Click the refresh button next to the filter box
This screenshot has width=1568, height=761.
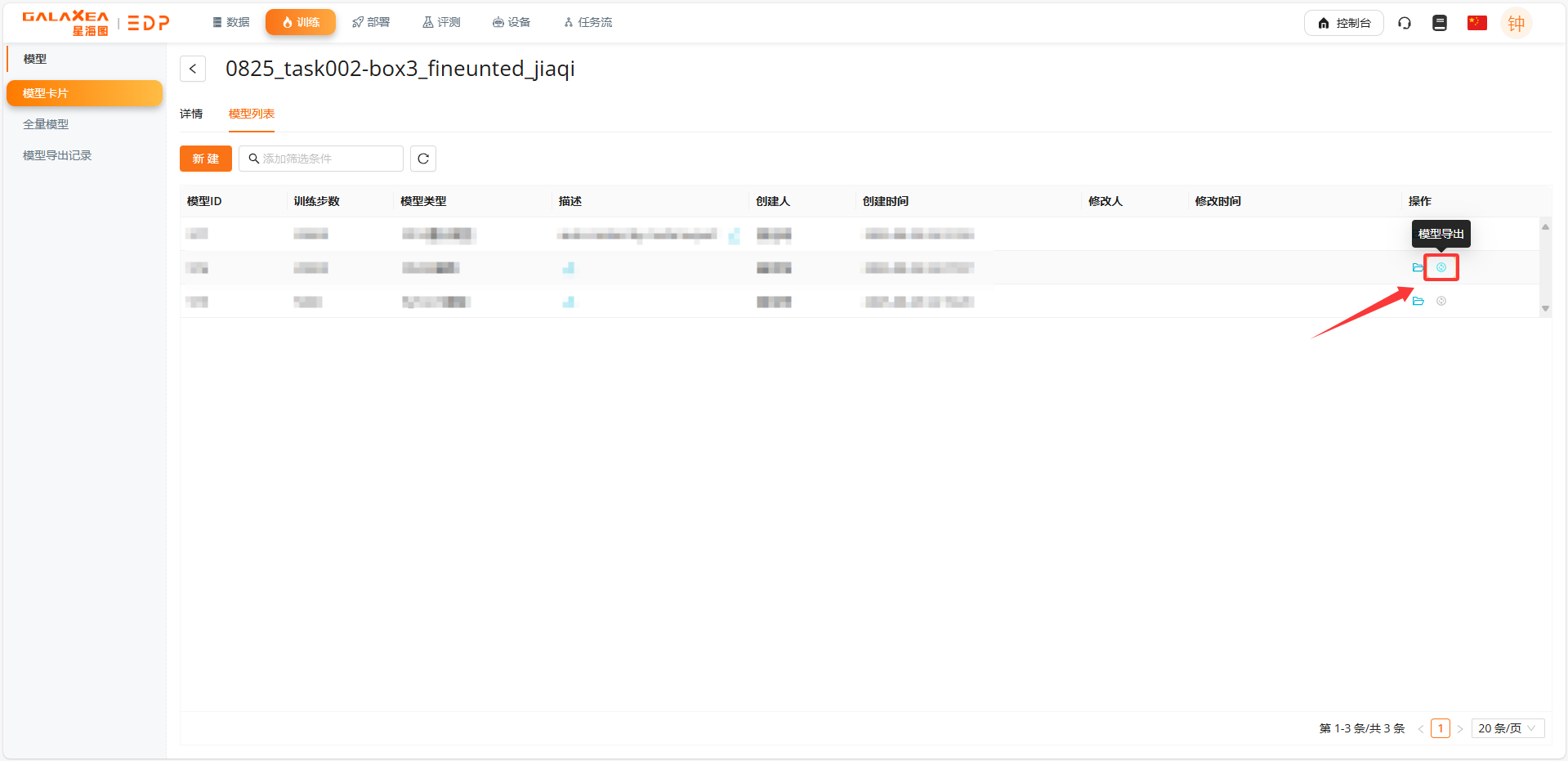pos(422,159)
